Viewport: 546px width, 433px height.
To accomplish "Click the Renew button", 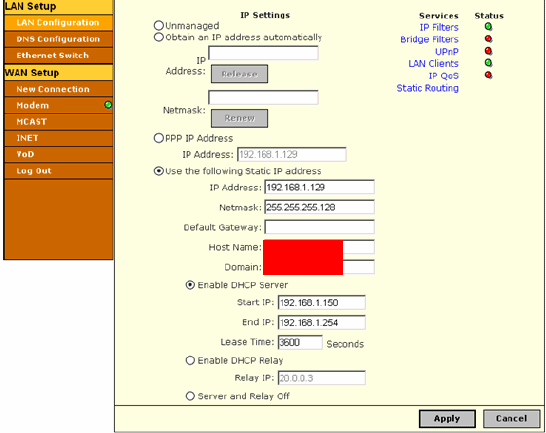I will click(x=240, y=118).
